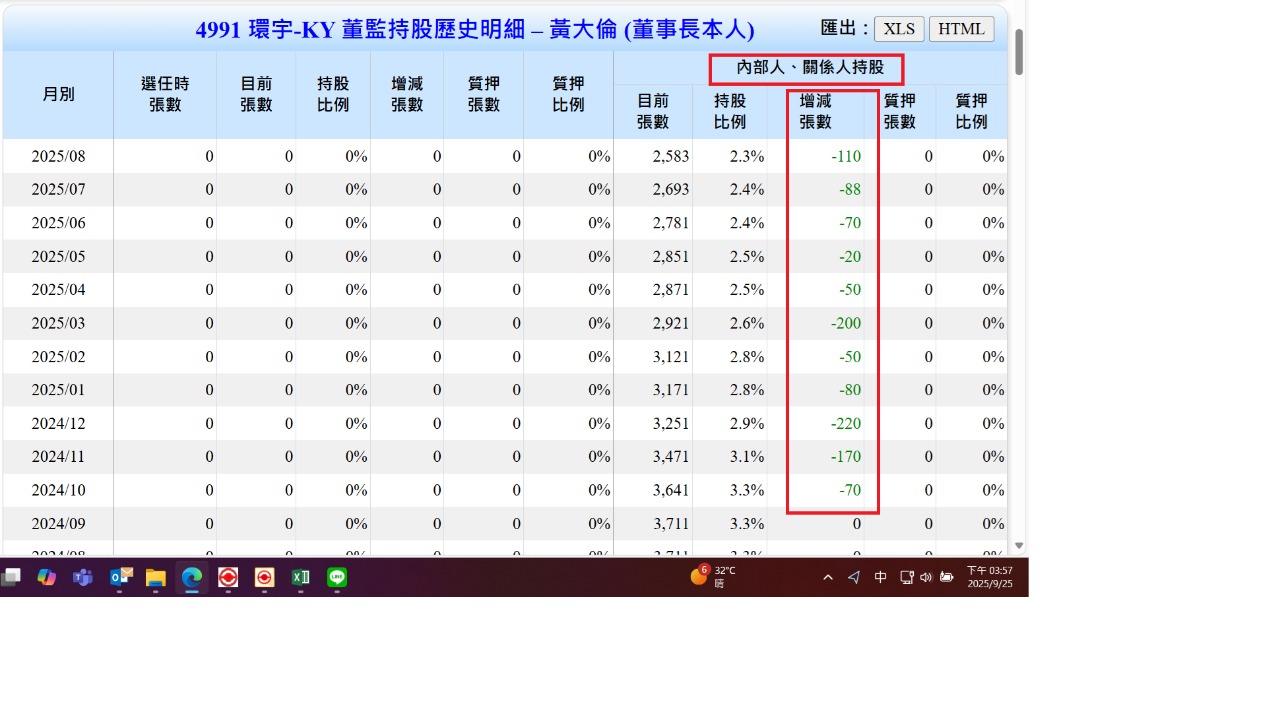Open the Copilot taskbar icon
Screen dimensions: 1280x712
pos(47,577)
